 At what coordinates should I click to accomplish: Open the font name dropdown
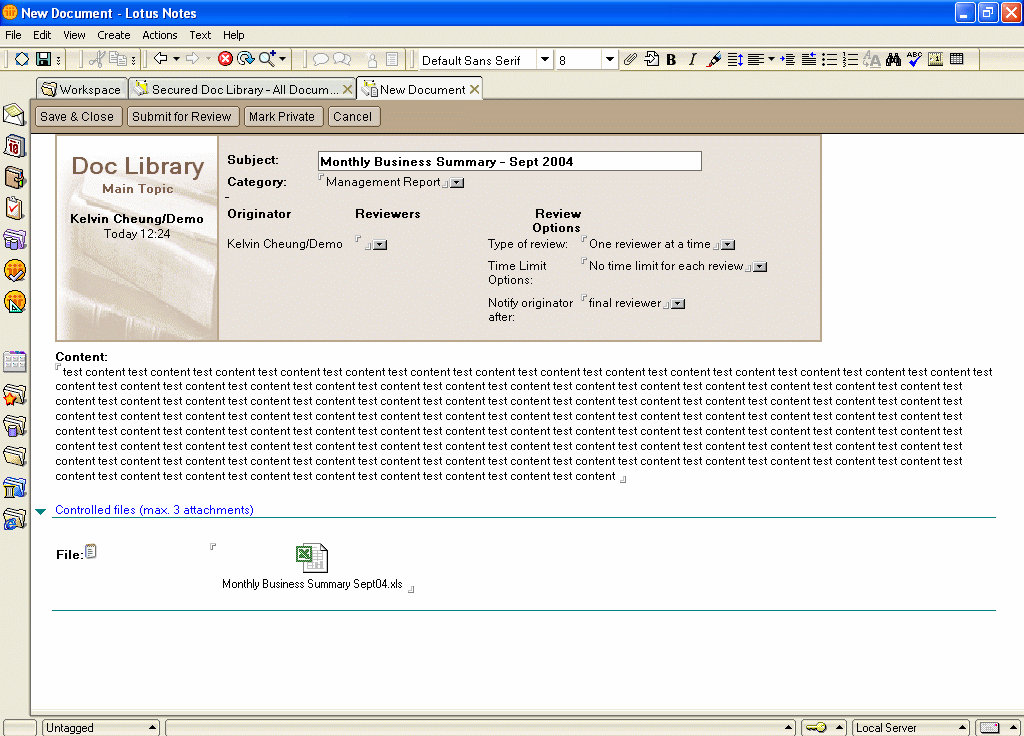[545, 60]
